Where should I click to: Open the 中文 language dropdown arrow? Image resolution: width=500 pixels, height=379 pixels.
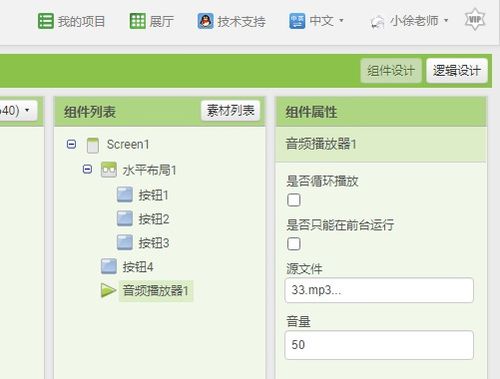click(x=341, y=21)
